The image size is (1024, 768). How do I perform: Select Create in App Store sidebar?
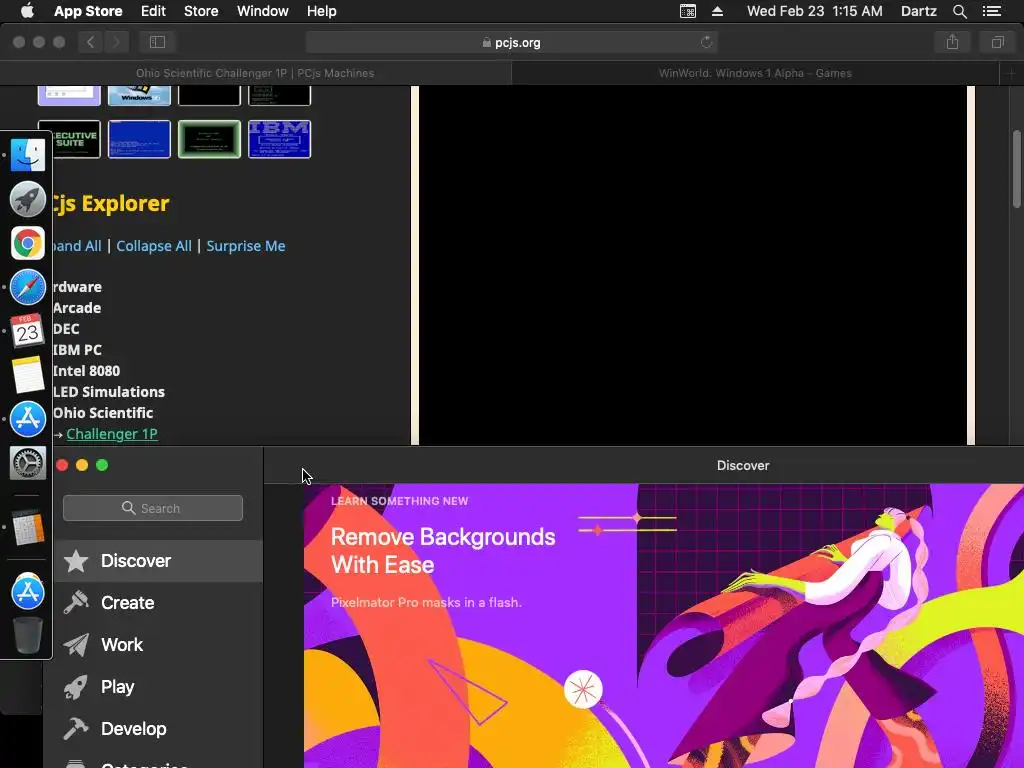click(158, 603)
